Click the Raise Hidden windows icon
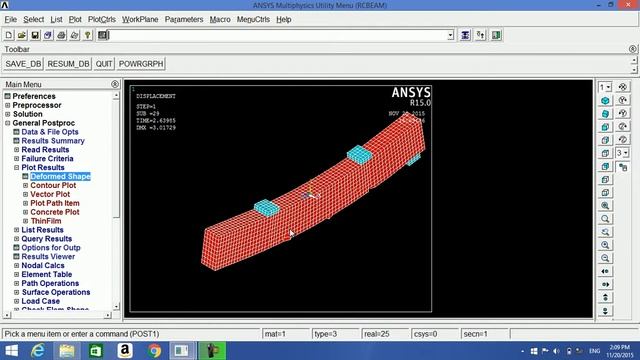This screenshot has height=360, width=640. pyautogui.click(x=465, y=35)
